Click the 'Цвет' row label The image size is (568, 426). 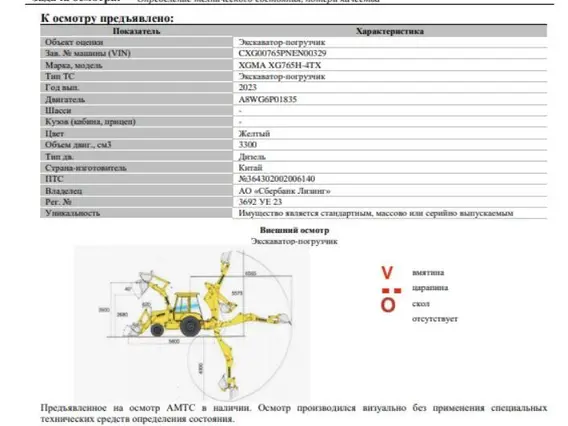54,134
